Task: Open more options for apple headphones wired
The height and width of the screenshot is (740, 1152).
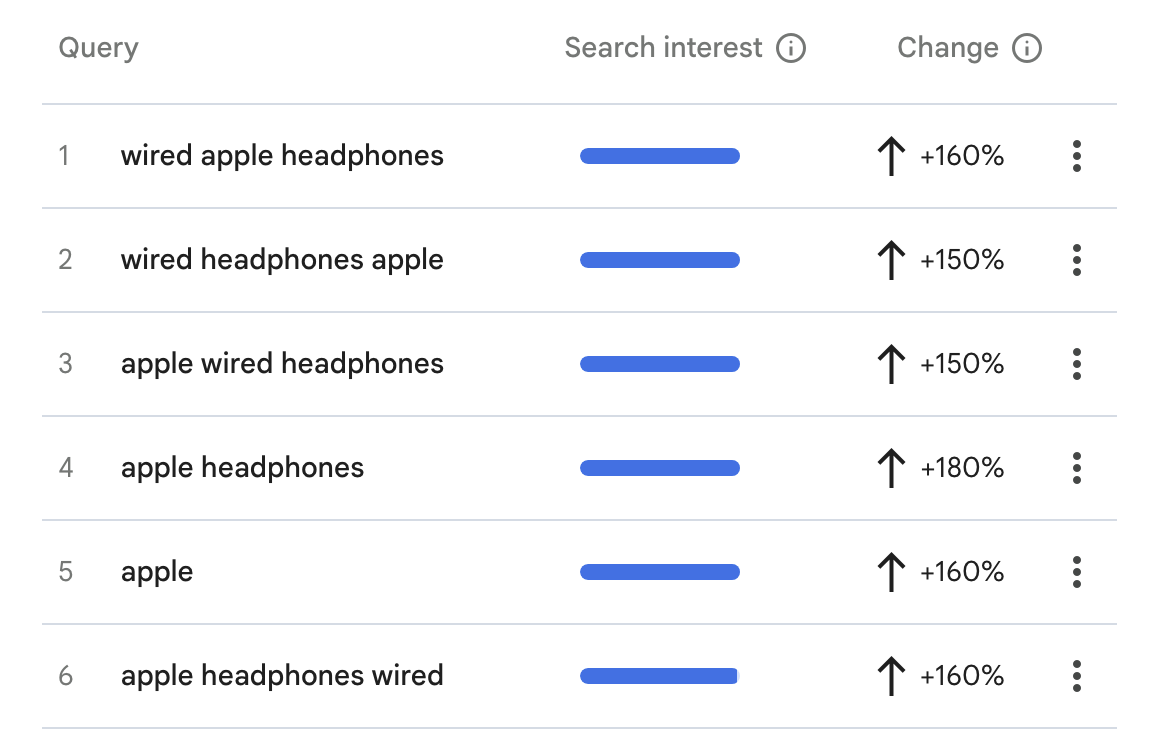Action: coord(1076,676)
